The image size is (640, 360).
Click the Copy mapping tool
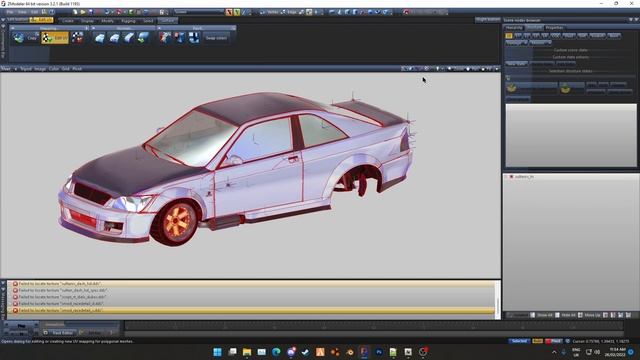point(32,38)
